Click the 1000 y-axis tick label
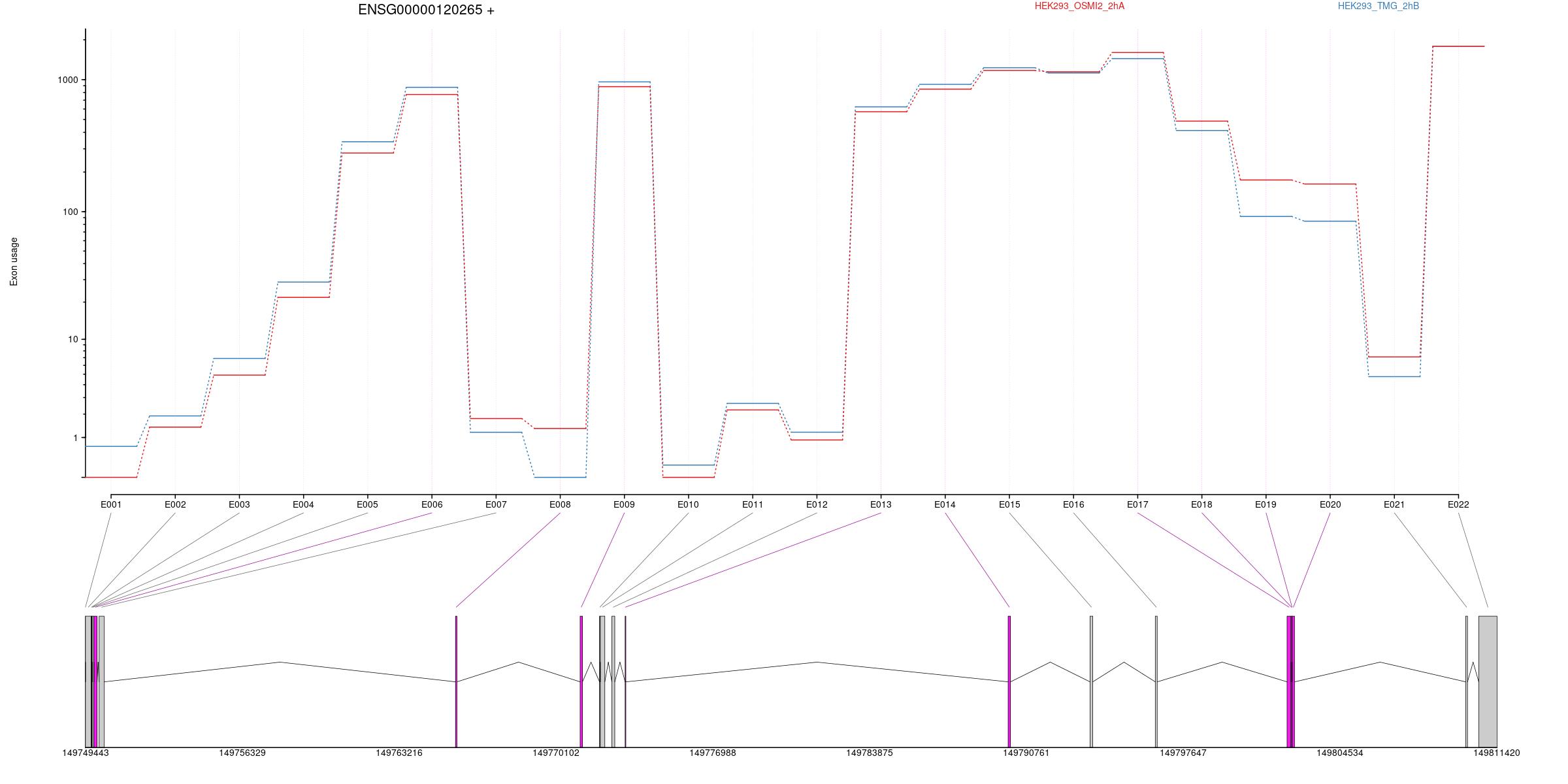 point(68,80)
